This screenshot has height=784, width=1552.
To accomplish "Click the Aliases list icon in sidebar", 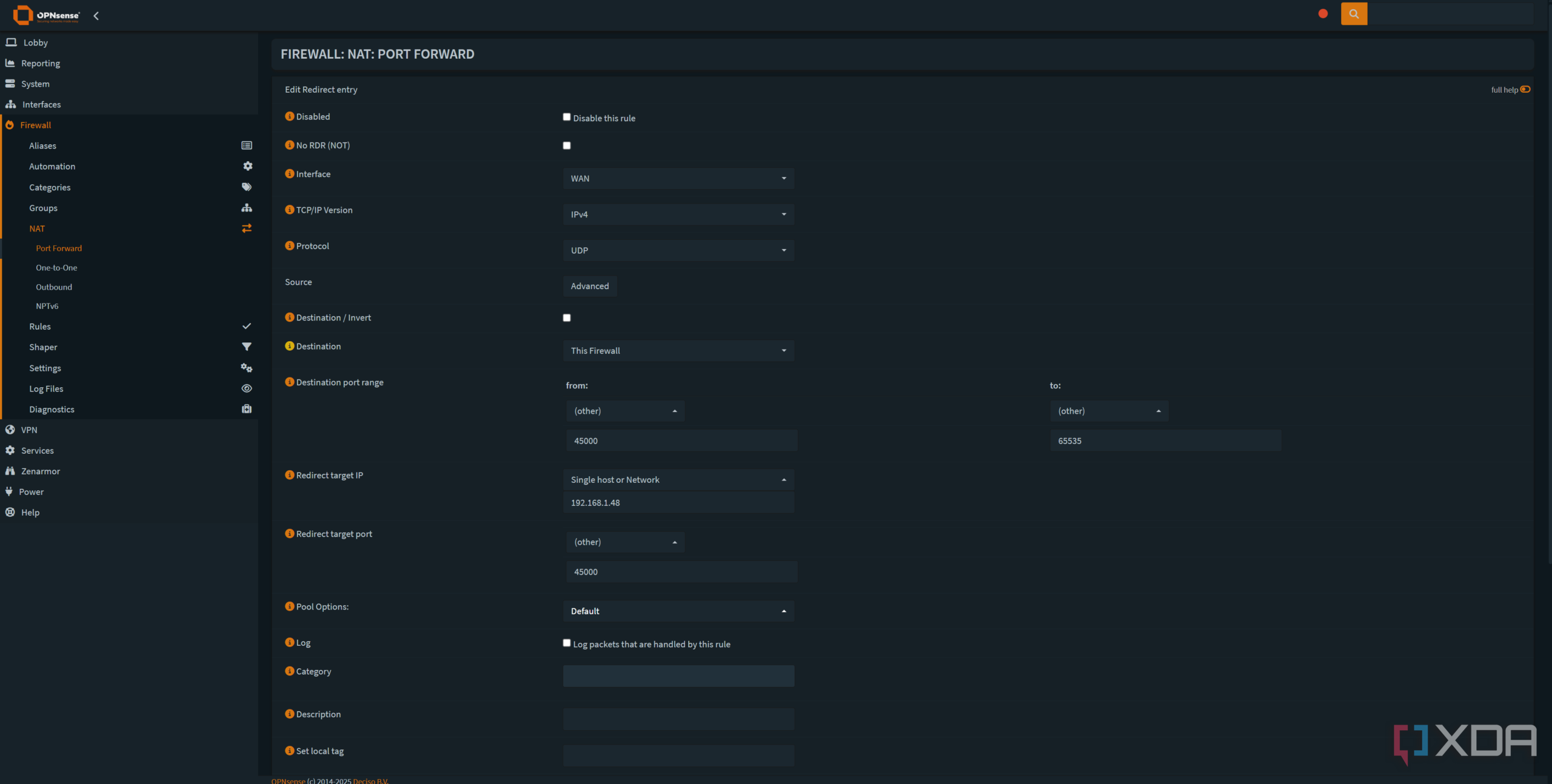I will pos(247,145).
